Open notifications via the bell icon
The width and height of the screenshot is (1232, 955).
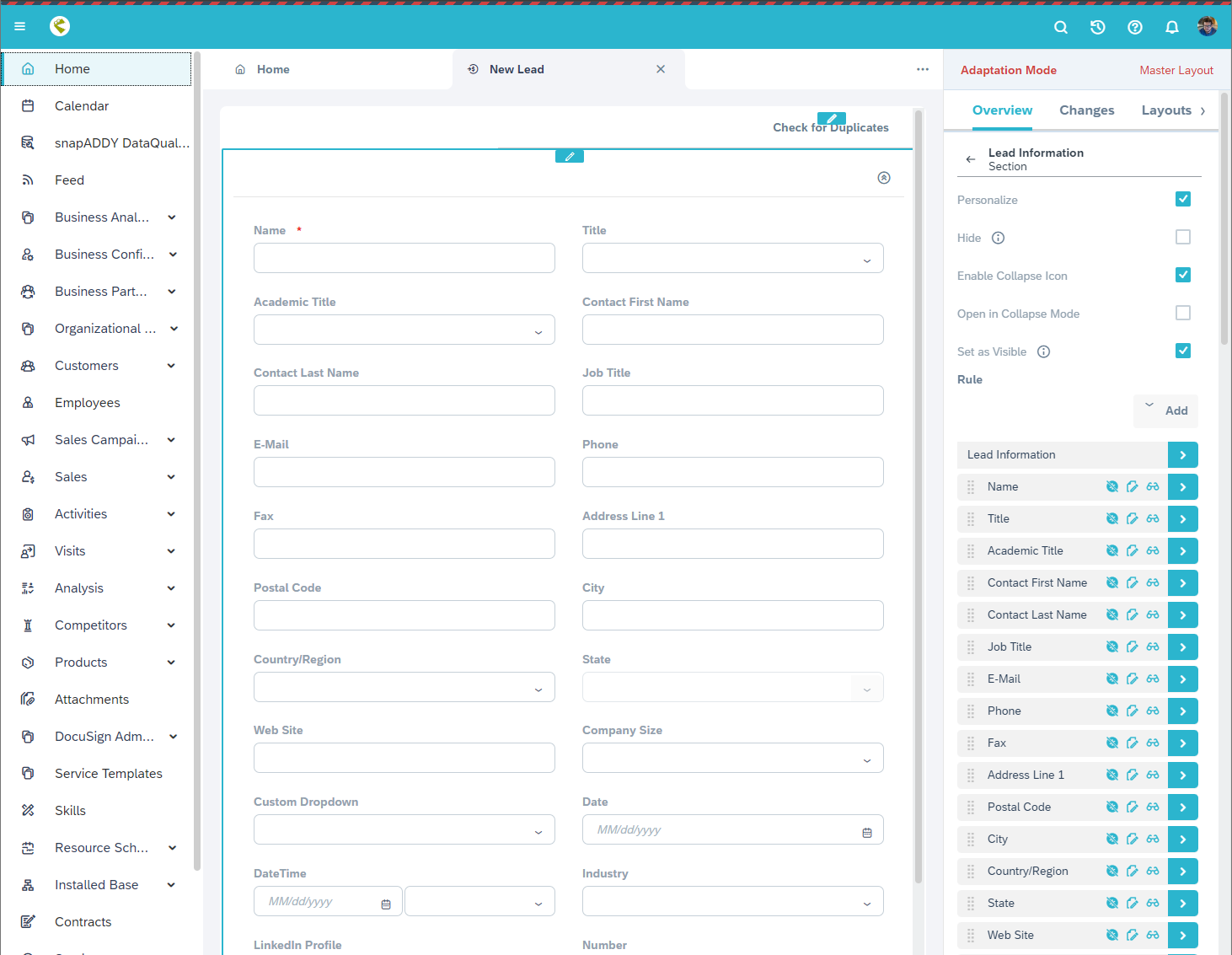1171,26
